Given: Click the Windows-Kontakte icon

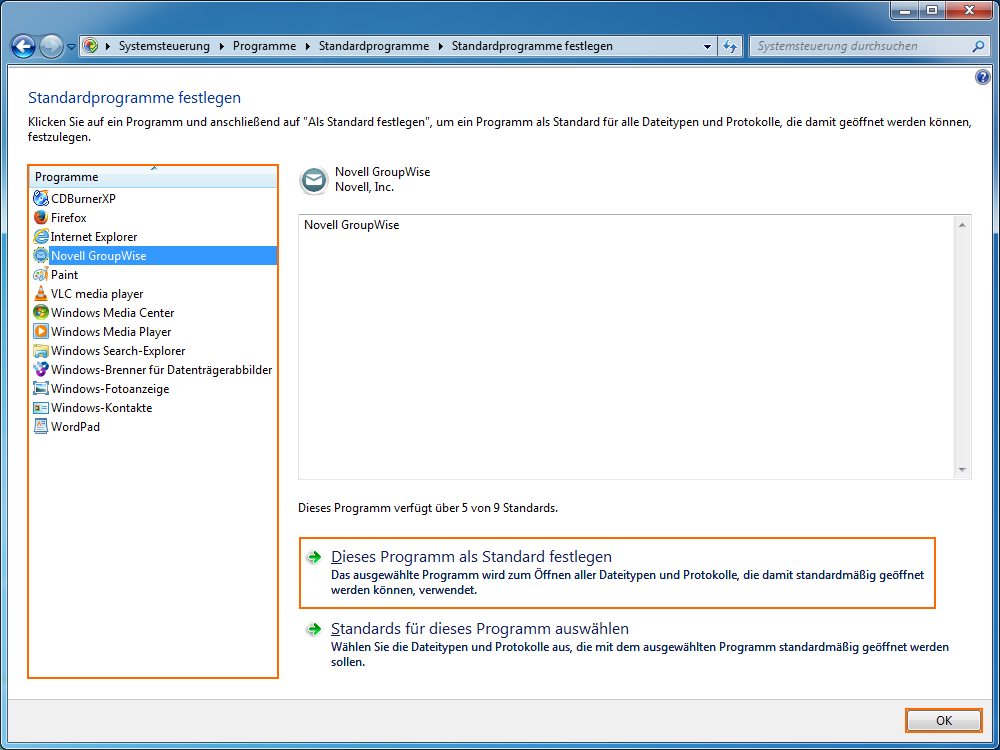Looking at the screenshot, I should (41, 408).
